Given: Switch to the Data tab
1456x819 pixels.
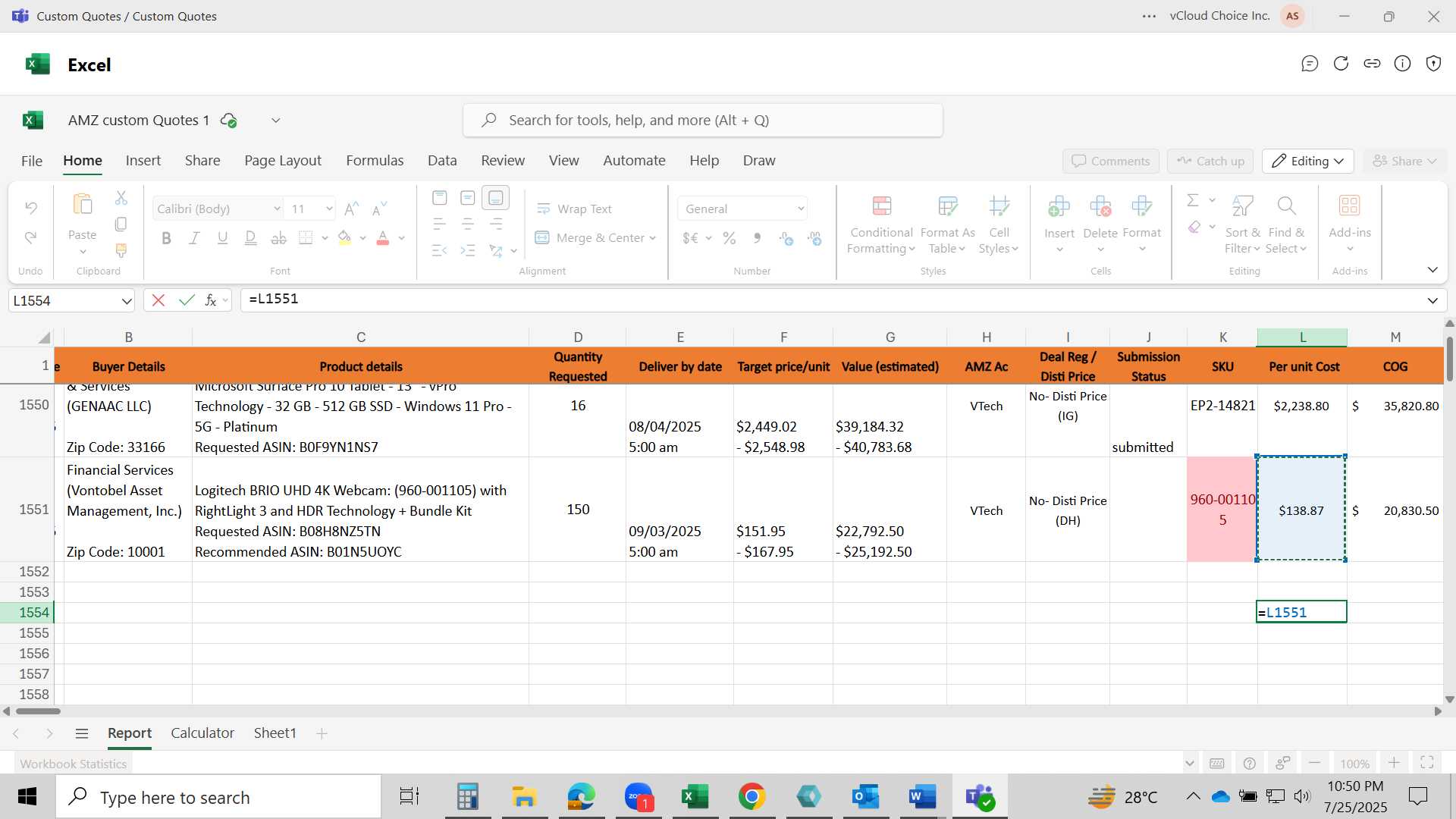Looking at the screenshot, I should click(x=442, y=161).
